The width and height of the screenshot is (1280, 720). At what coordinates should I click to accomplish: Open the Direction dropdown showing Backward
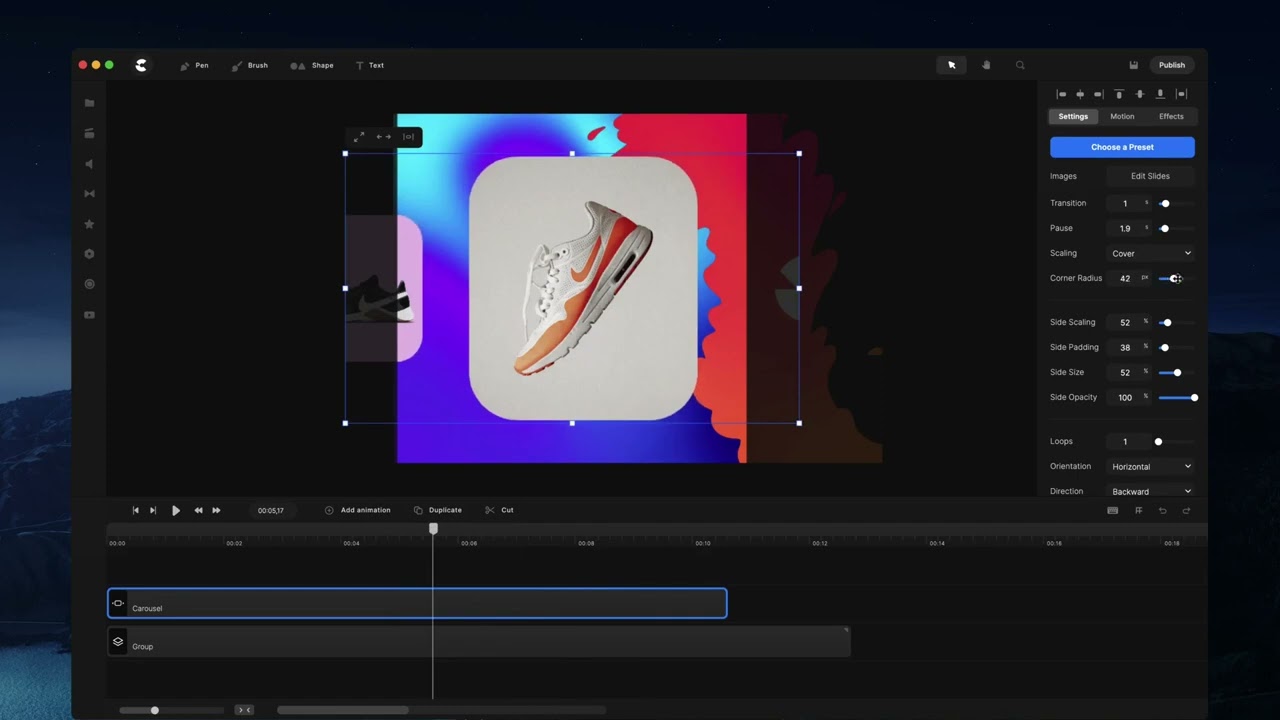click(1150, 491)
